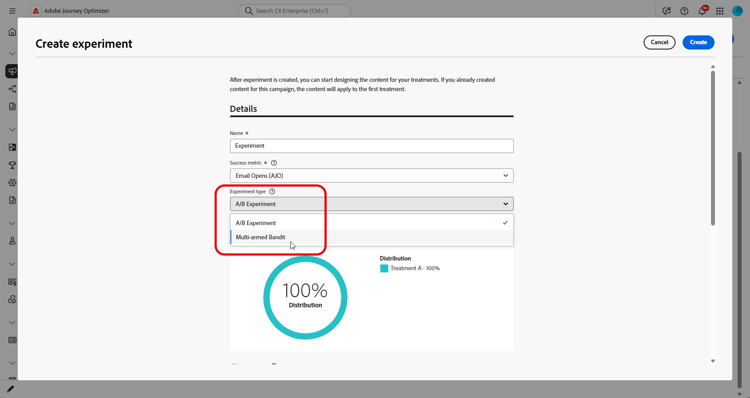The image size is (750, 398).
Task: Open the trophy icon in sidebar
Action: (12, 165)
